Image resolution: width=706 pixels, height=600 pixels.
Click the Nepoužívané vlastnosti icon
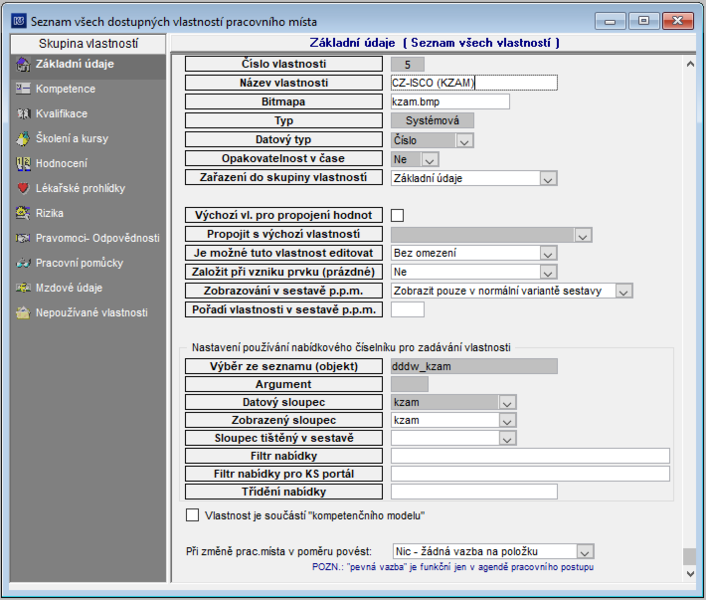(23, 312)
